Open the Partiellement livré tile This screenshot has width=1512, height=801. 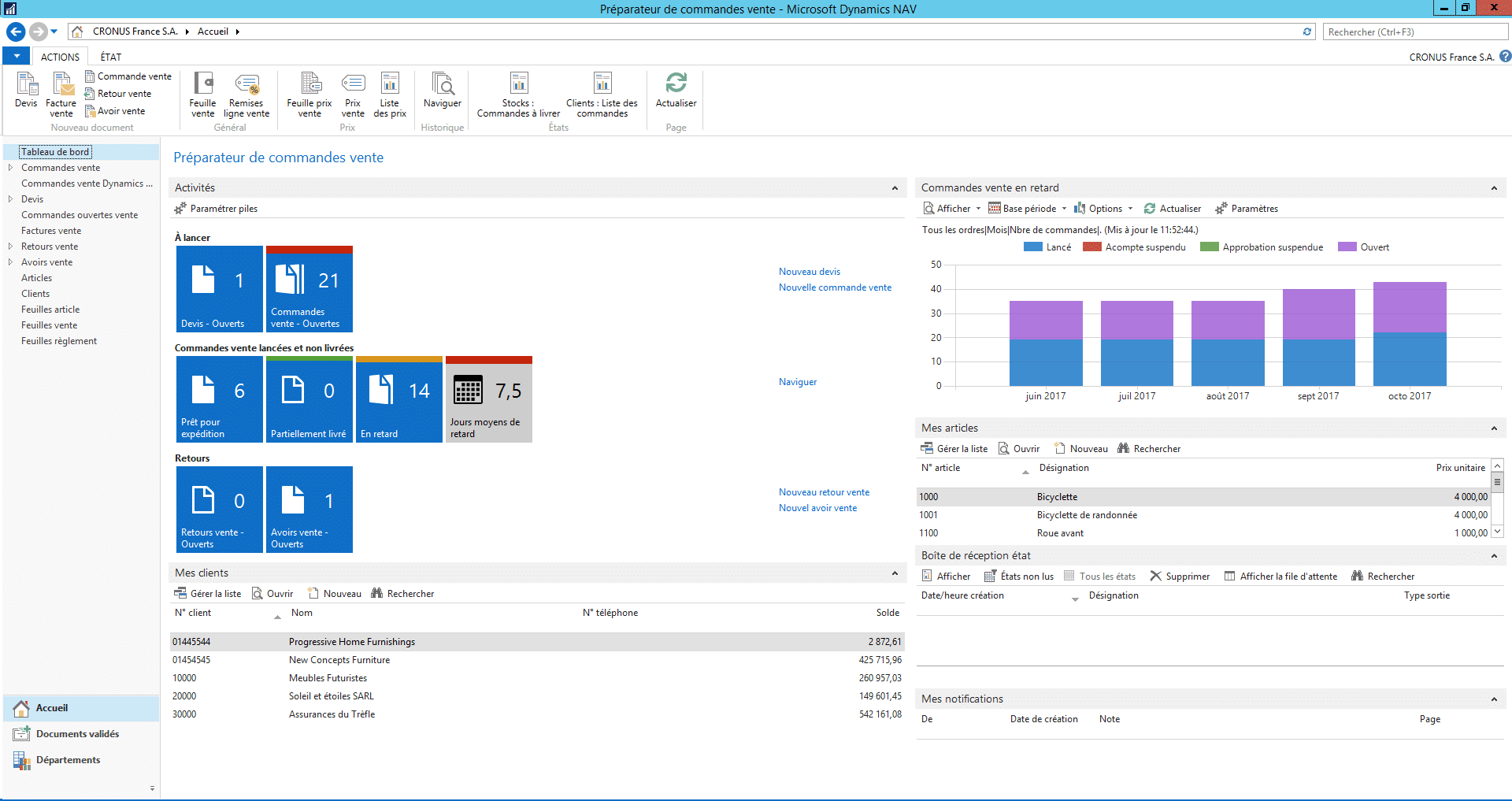[309, 399]
